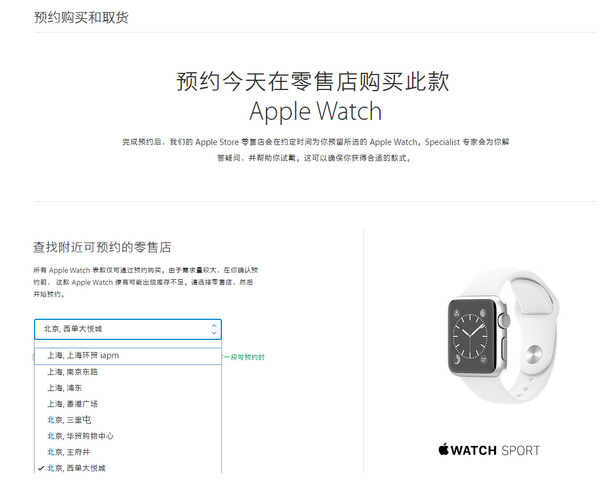The width and height of the screenshot is (600, 489).
Task: Click the checkmarked 北京, 西单大悦城 list entry
Action: tap(128, 468)
